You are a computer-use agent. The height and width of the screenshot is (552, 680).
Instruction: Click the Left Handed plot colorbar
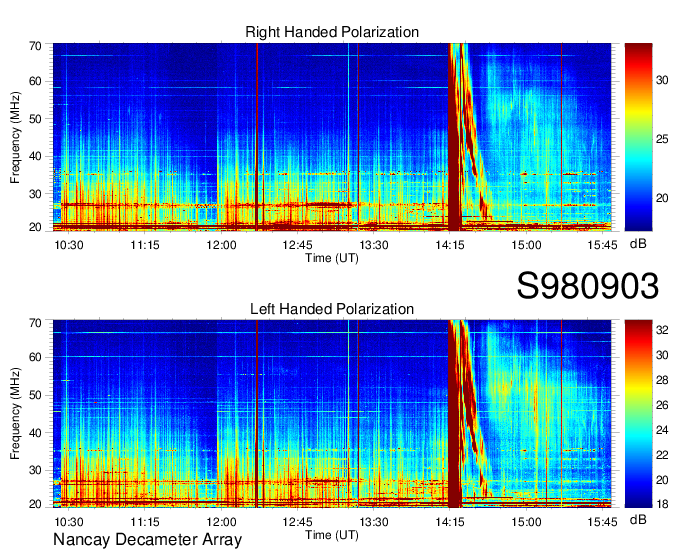(x=638, y=414)
